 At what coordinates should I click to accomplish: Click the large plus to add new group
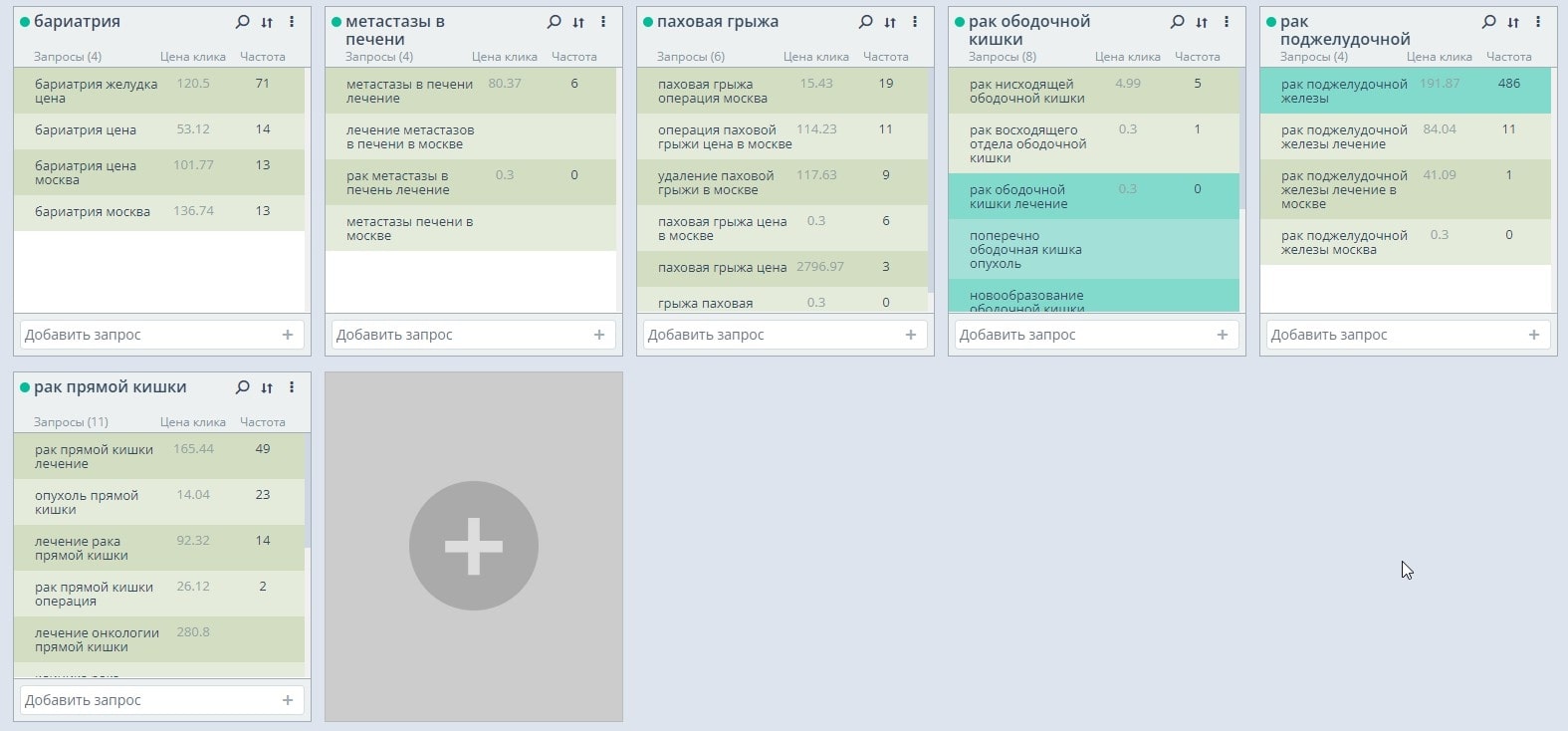tap(474, 546)
